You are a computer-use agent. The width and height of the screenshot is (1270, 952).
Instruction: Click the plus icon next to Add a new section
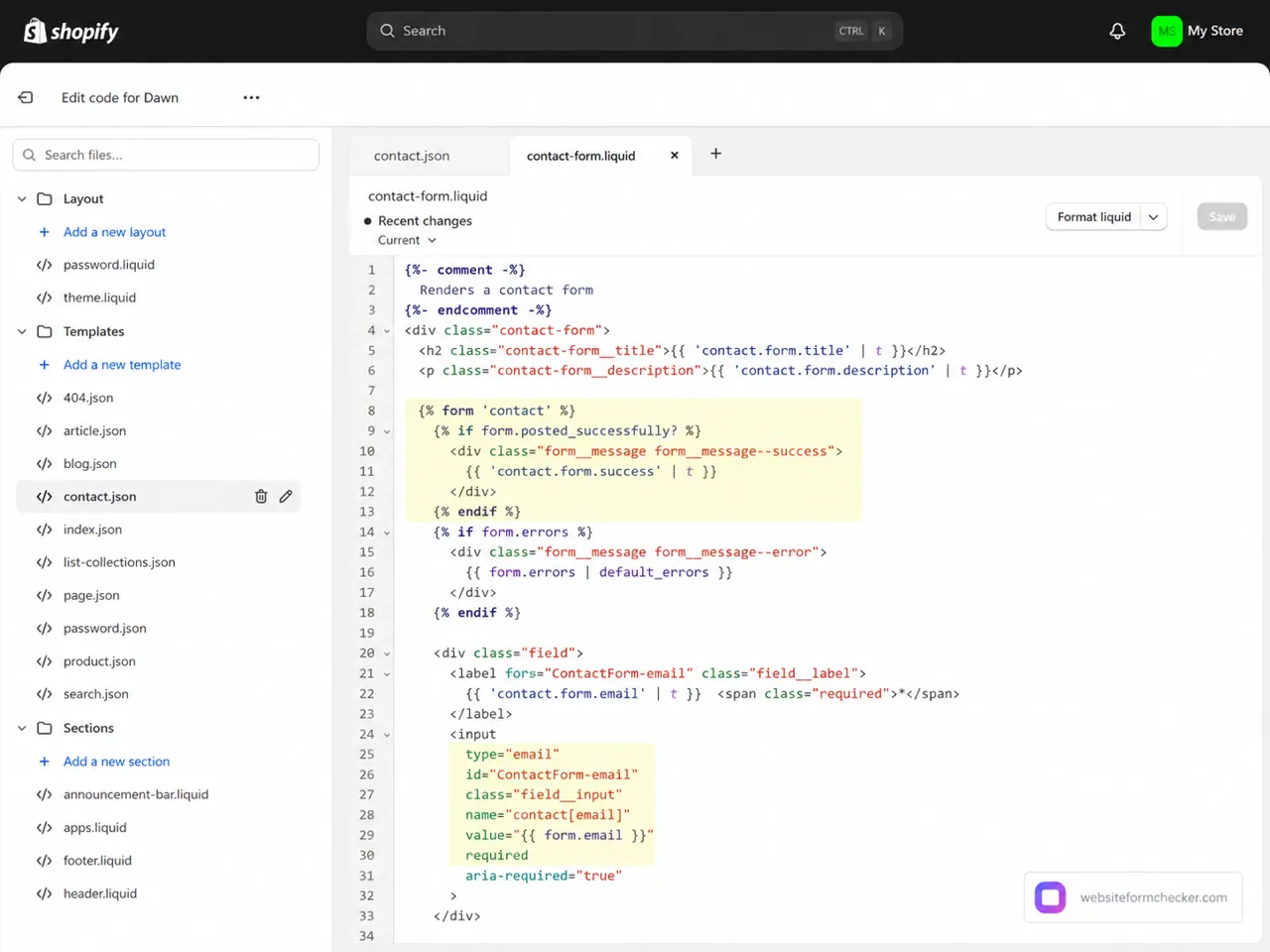[44, 762]
